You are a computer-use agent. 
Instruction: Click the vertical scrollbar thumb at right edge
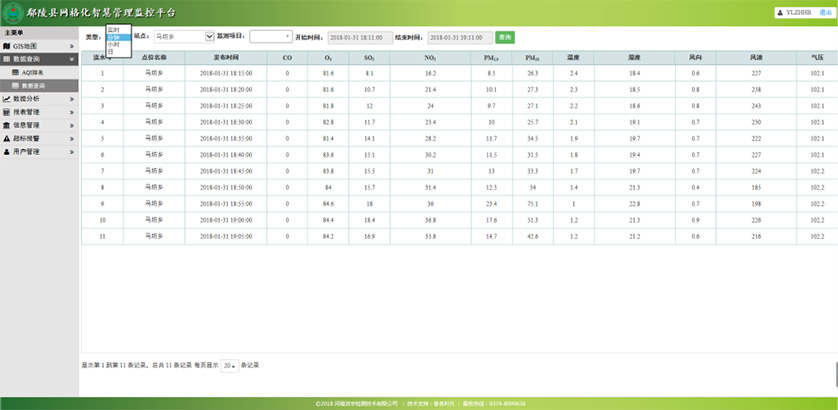click(836, 374)
